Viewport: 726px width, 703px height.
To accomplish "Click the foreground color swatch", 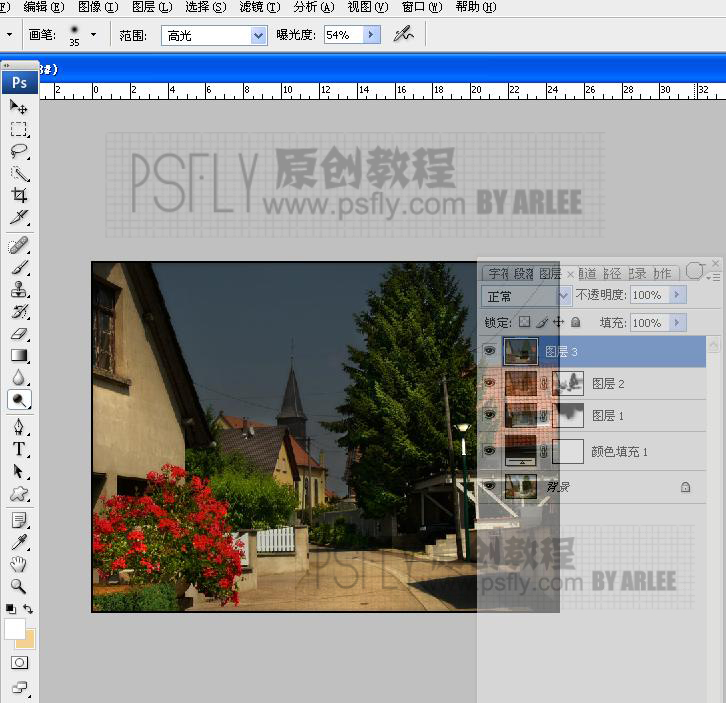I will (15, 629).
